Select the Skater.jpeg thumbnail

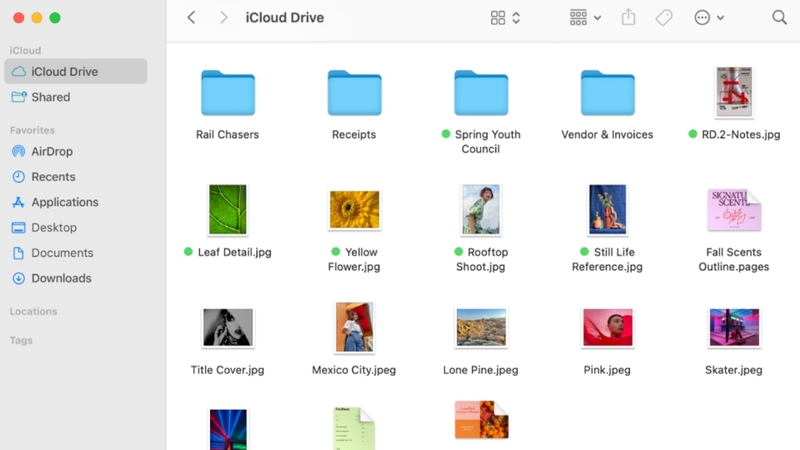pyautogui.click(x=734, y=328)
